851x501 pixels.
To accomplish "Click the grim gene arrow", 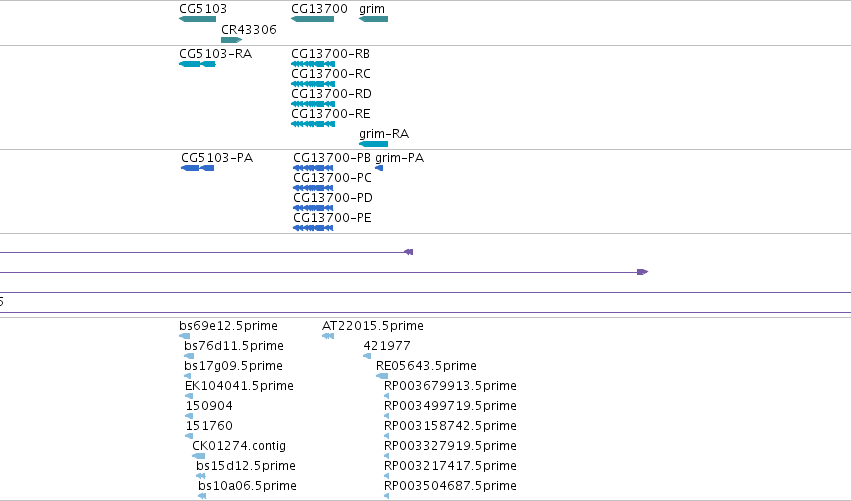I will click(x=373, y=19).
